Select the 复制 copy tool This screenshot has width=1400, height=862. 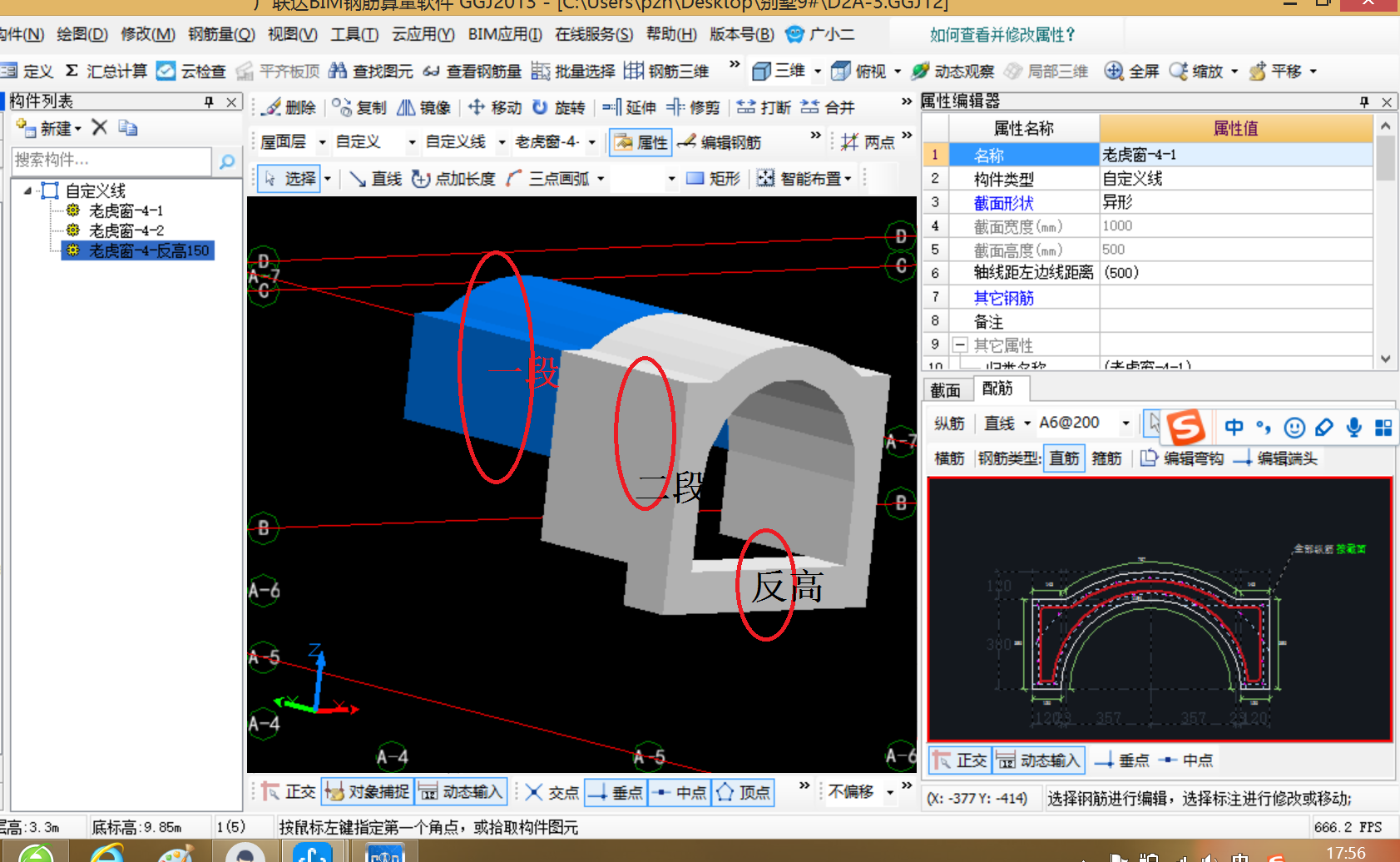[x=359, y=107]
